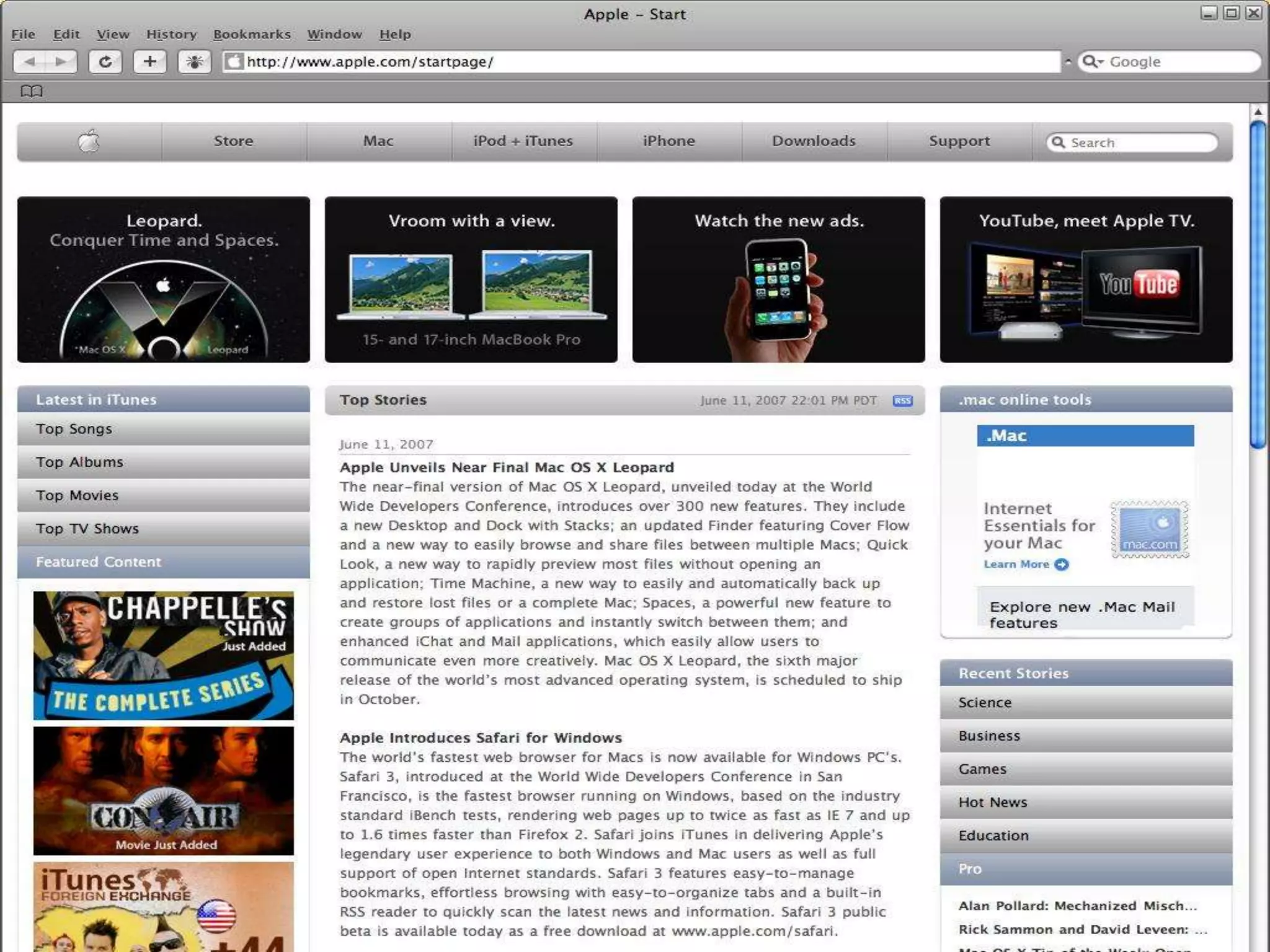Click the Apple logo in site navigation
Screen dimensions: 1270x952
click(x=89, y=141)
